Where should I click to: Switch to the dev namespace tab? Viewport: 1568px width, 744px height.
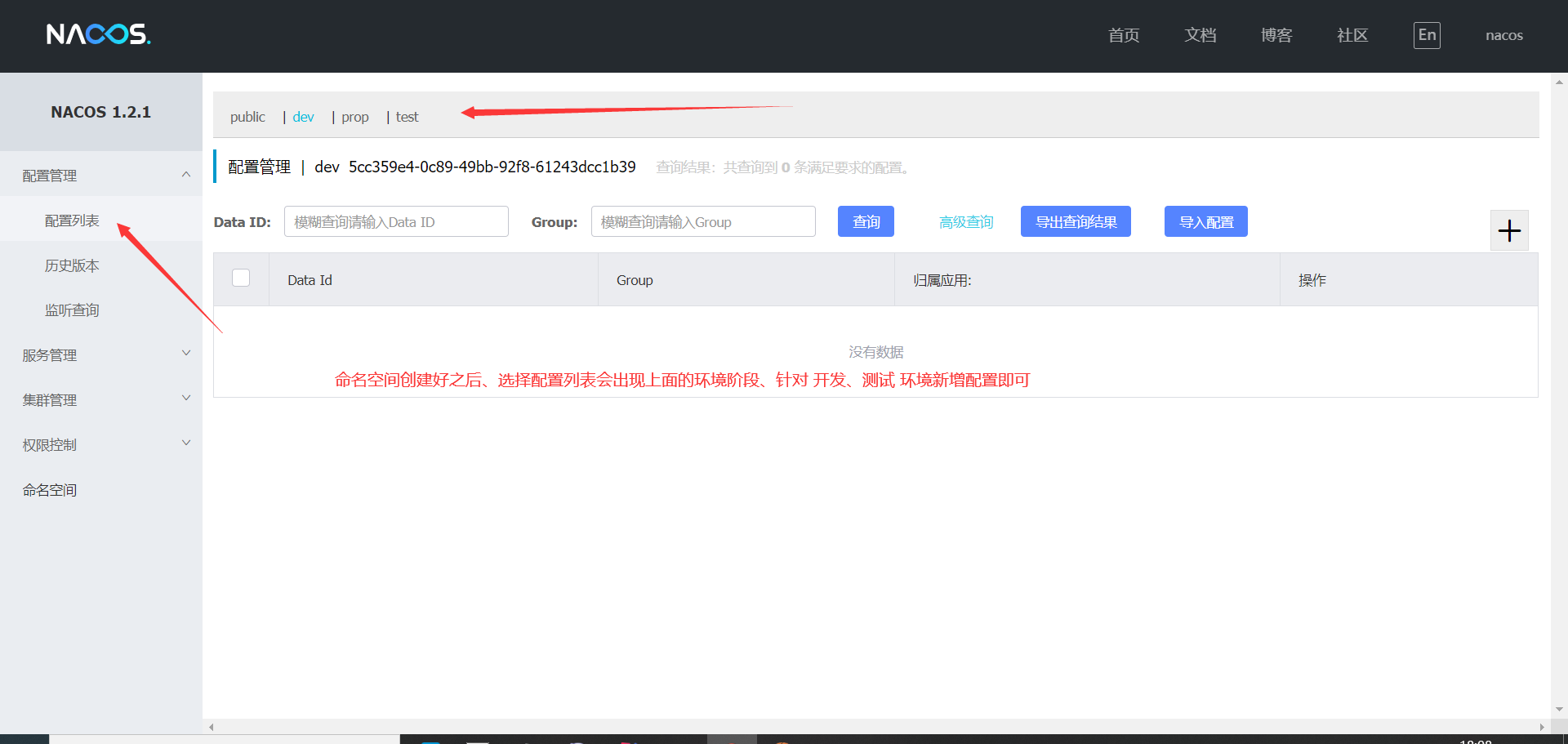click(x=303, y=117)
